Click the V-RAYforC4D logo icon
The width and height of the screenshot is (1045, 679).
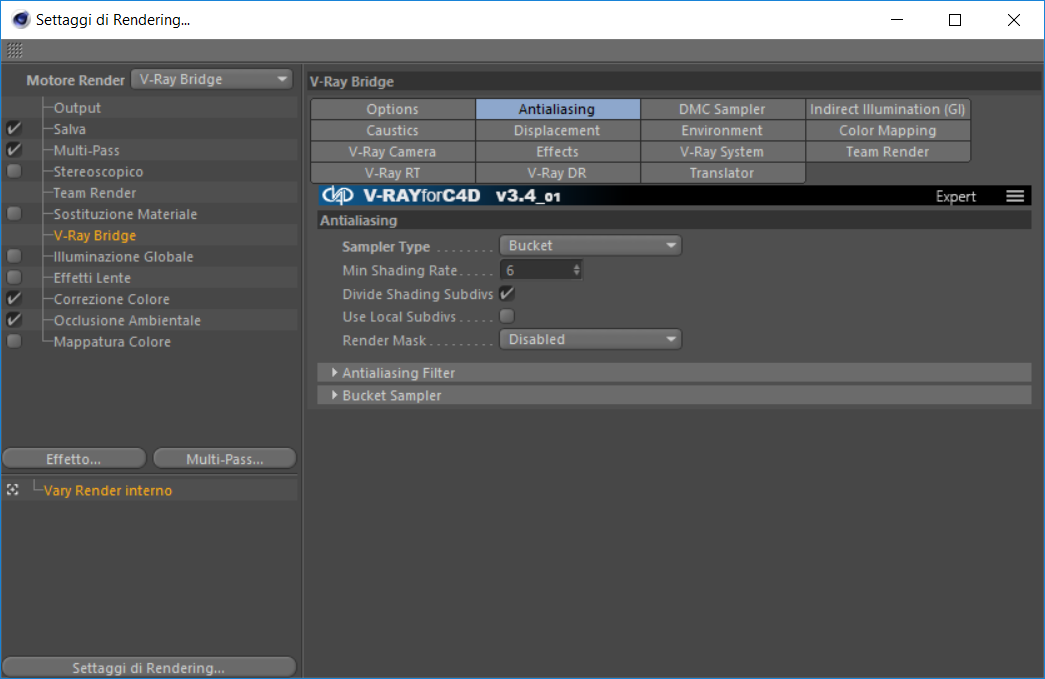337,195
